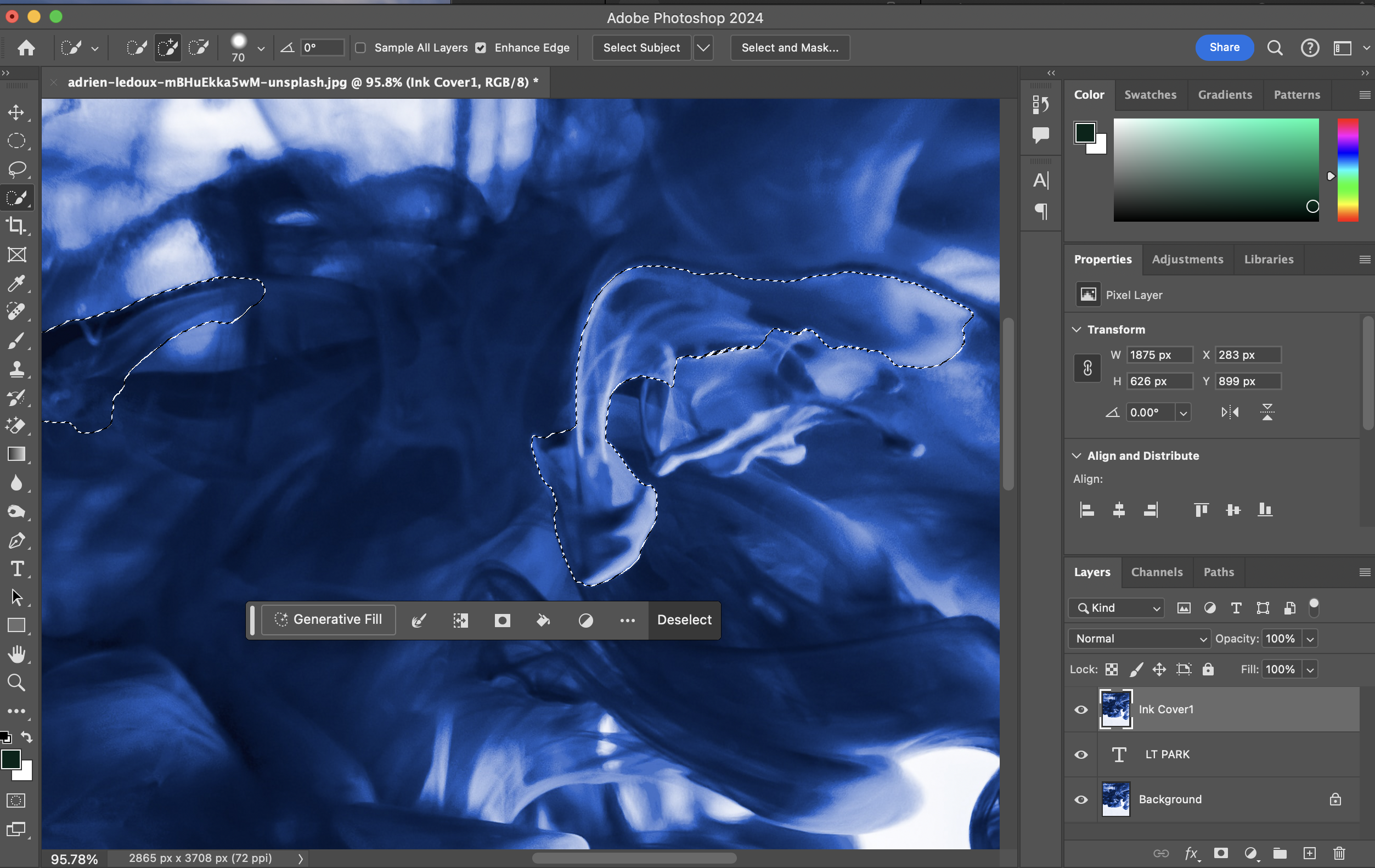The height and width of the screenshot is (868, 1375).
Task: Switch to the Channels tab
Action: tap(1156, 572)
